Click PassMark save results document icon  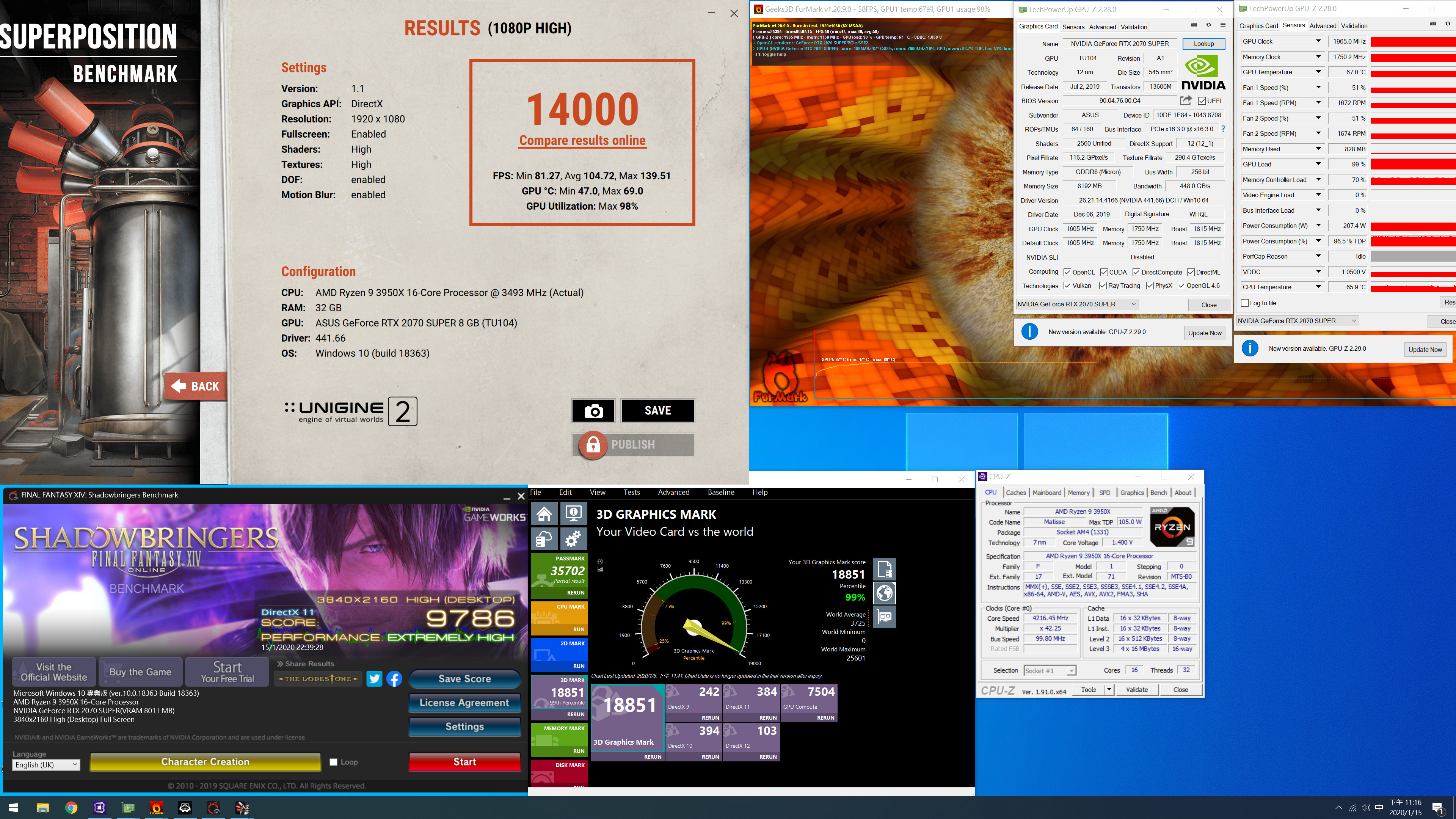[x=885, y=569]
